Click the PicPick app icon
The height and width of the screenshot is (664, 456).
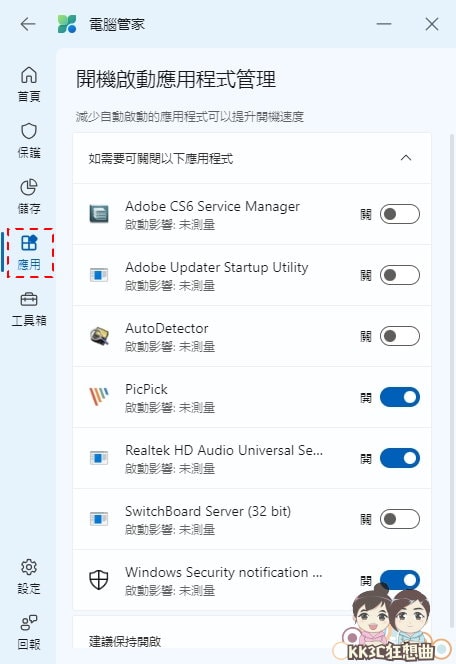(x=99, y=397)
